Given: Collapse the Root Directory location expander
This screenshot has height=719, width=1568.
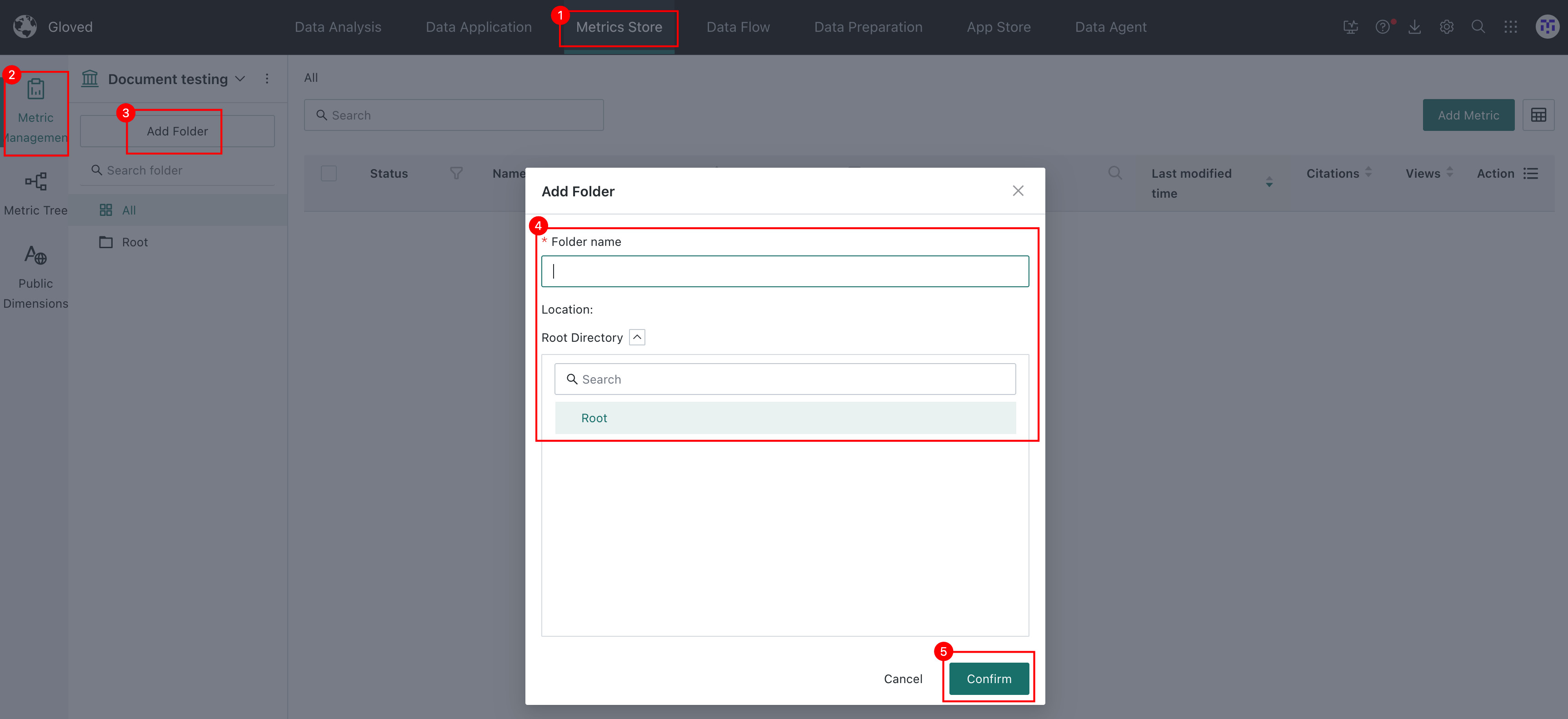Looking at the screenshot, I should pos(637,337).
